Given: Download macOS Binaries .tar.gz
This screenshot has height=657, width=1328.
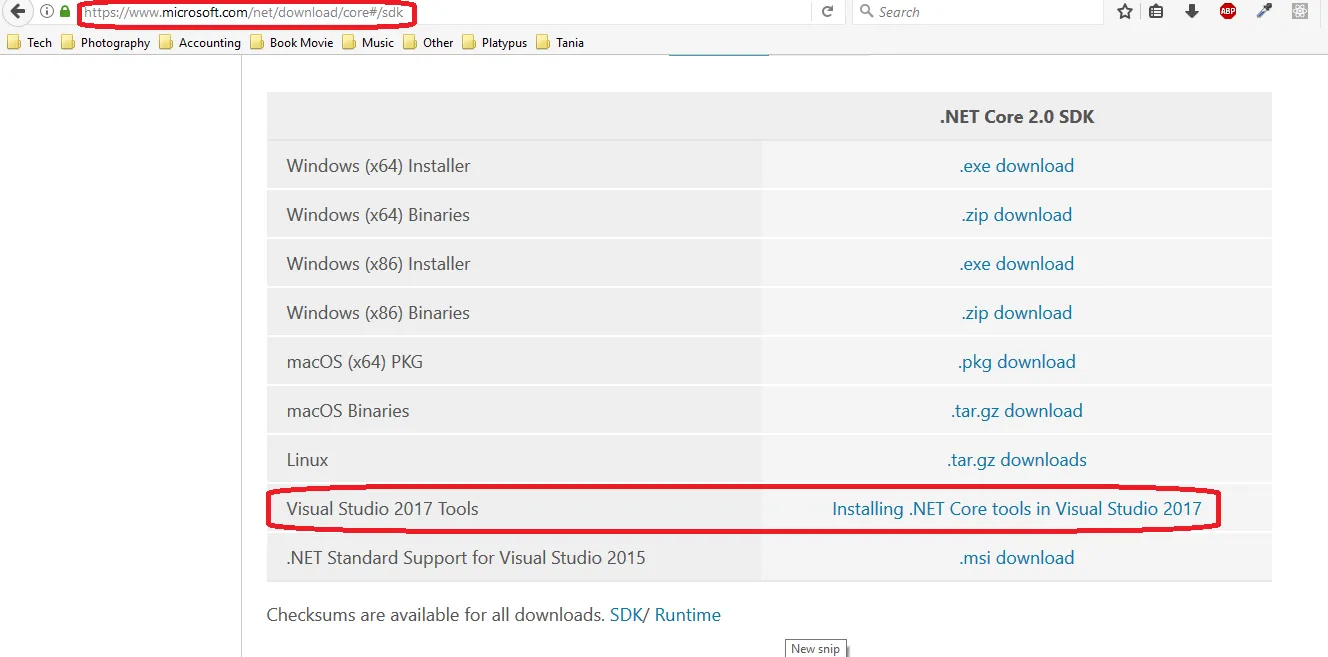Looking at the screenshot, I should 1016,411.
